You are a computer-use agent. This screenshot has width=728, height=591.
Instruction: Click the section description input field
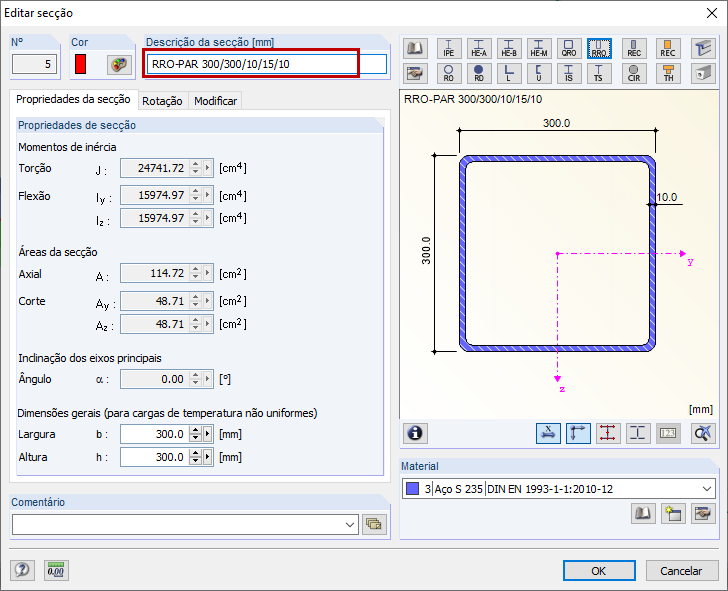(266, 64)
